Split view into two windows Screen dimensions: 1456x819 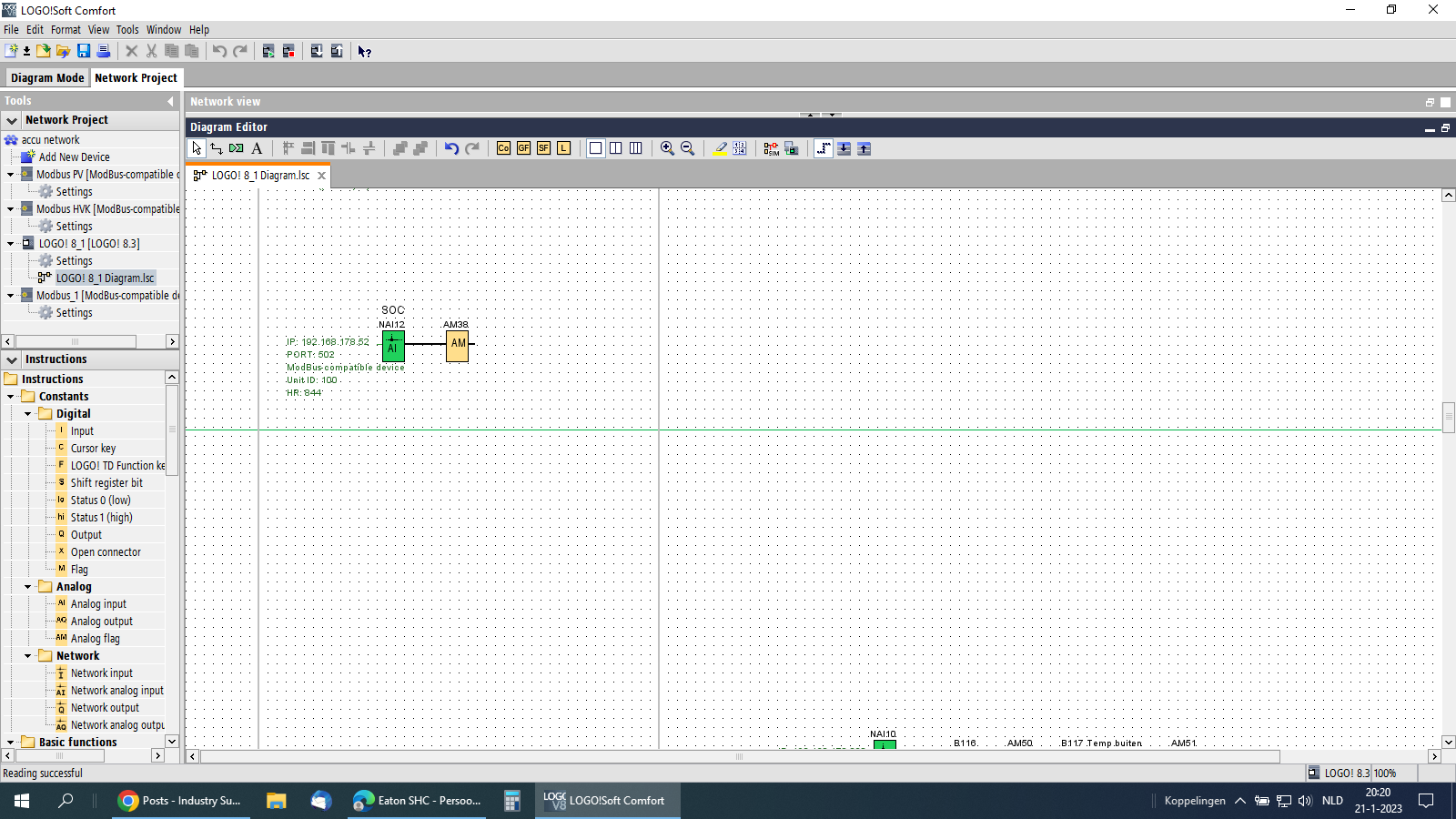tap(616, 148)
